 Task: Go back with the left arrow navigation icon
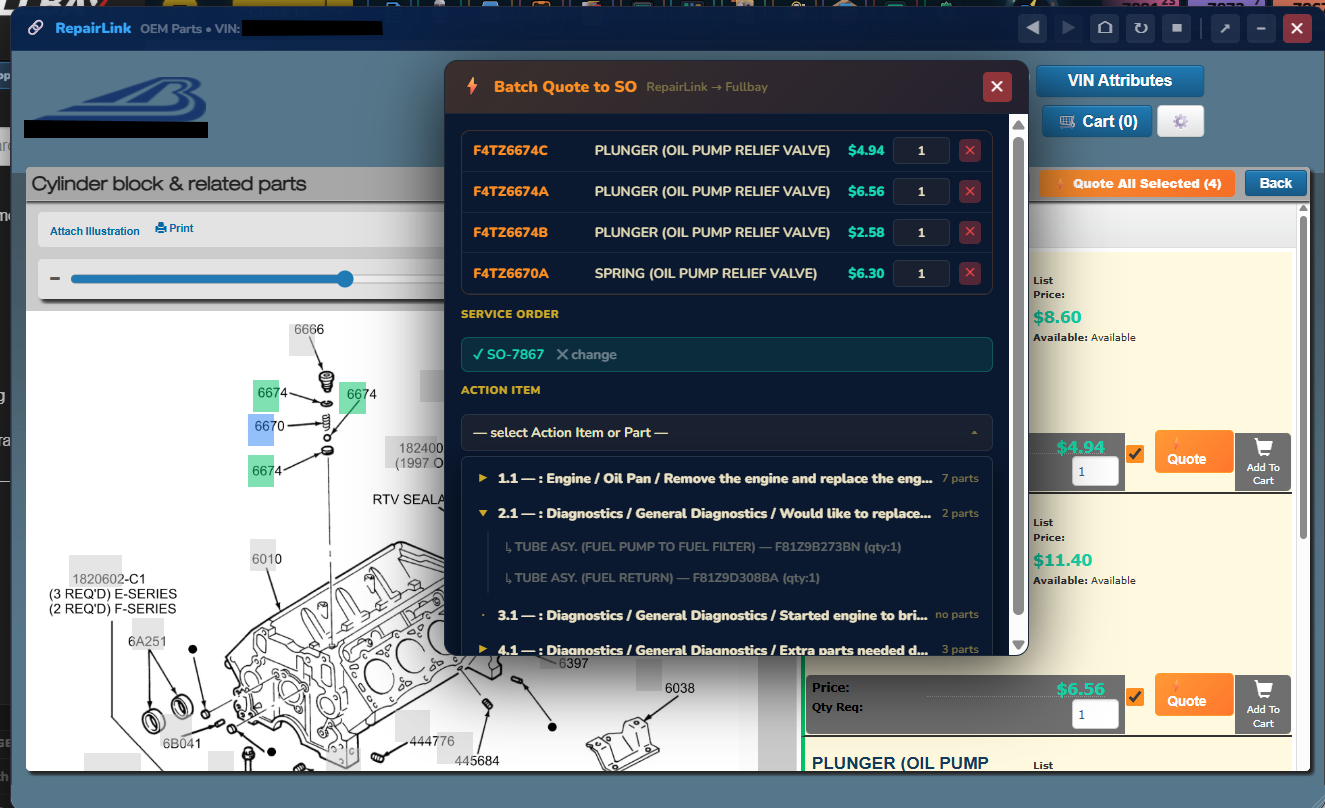pyautogui.click(x=1032, y=28)
